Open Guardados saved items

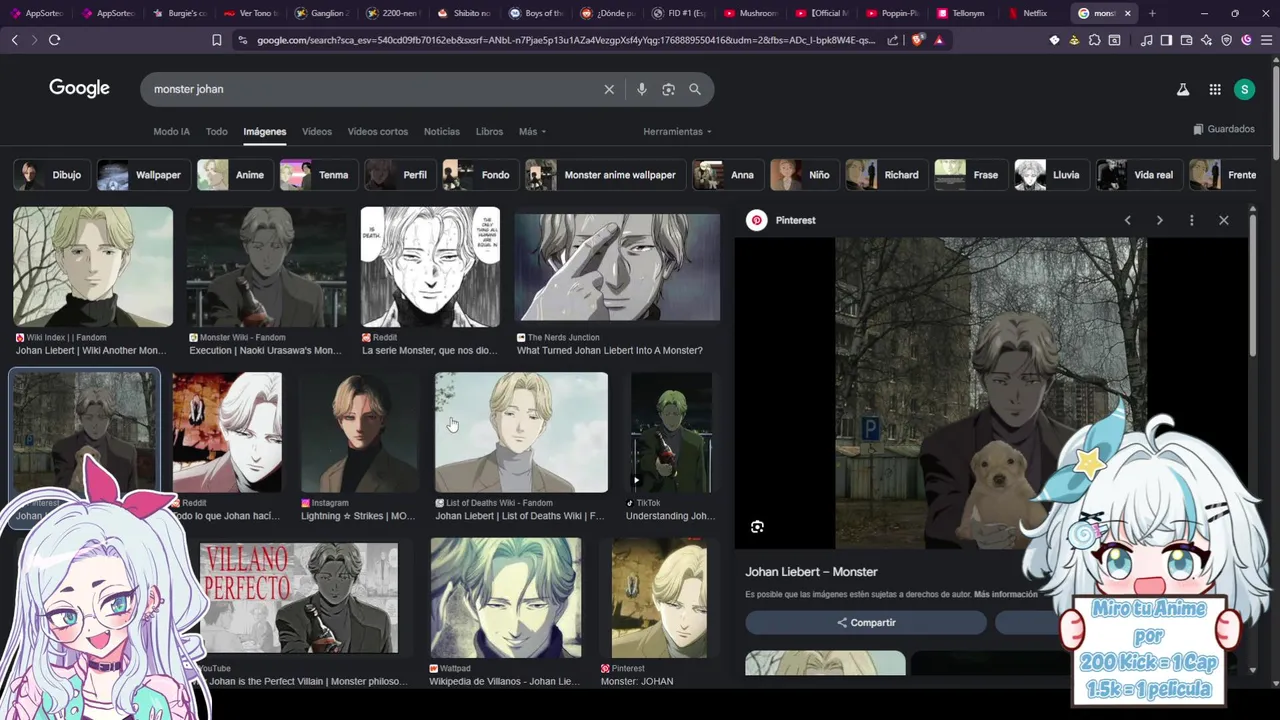(1224, 129)
